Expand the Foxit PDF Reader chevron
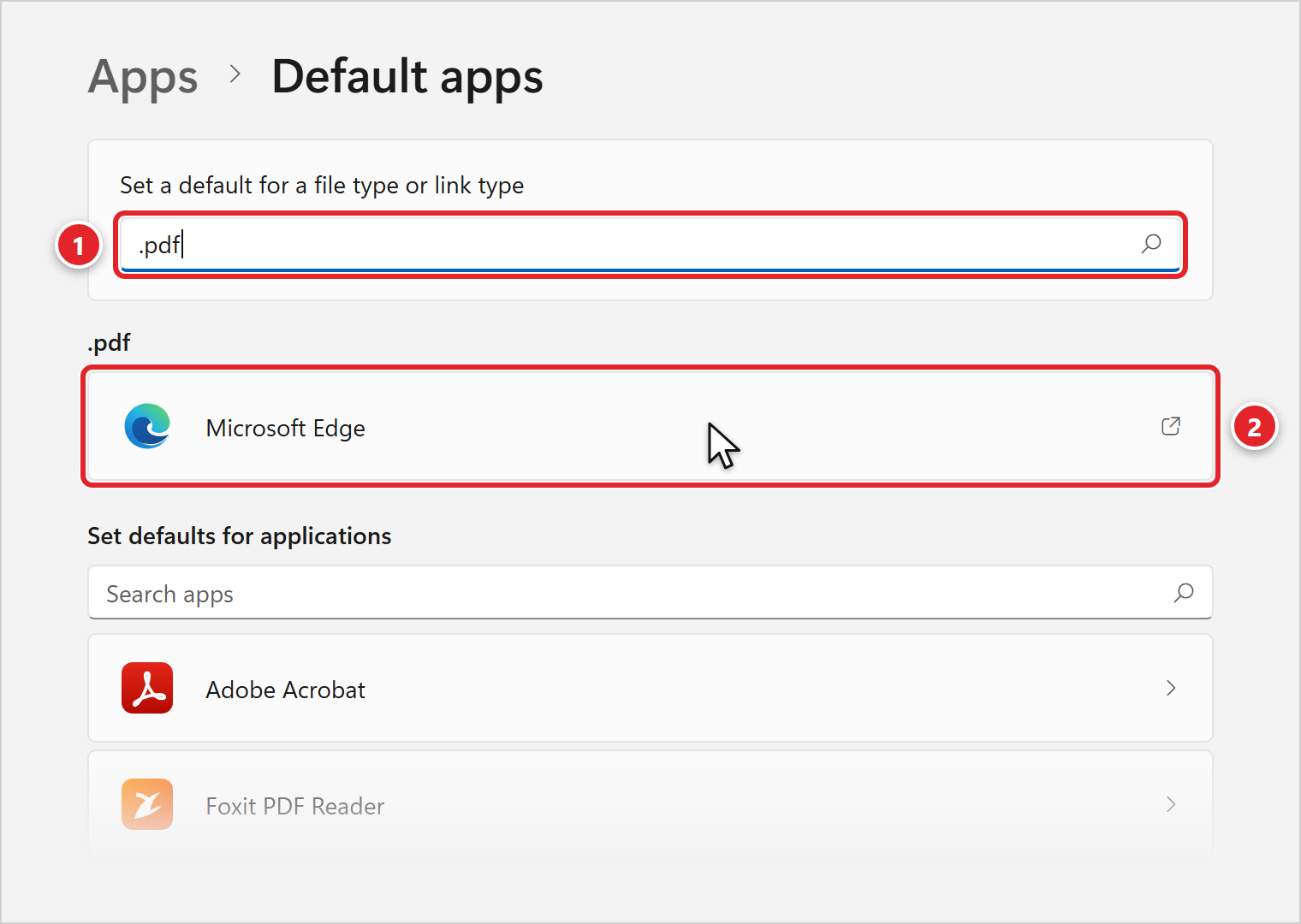The image size is (1301, 924). (x=1171, y=804)
